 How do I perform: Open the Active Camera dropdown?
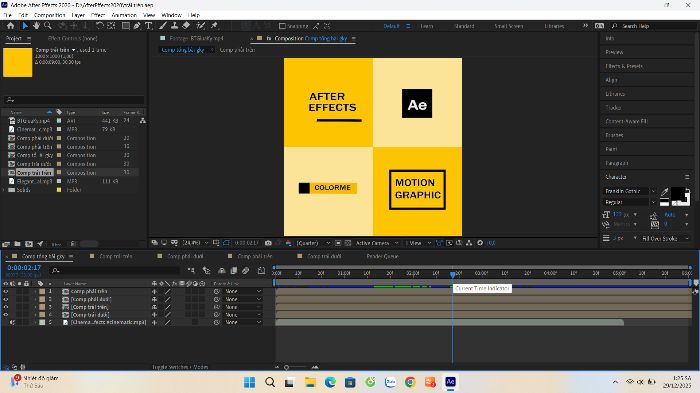pyautogui.click(x=377, y=243)
